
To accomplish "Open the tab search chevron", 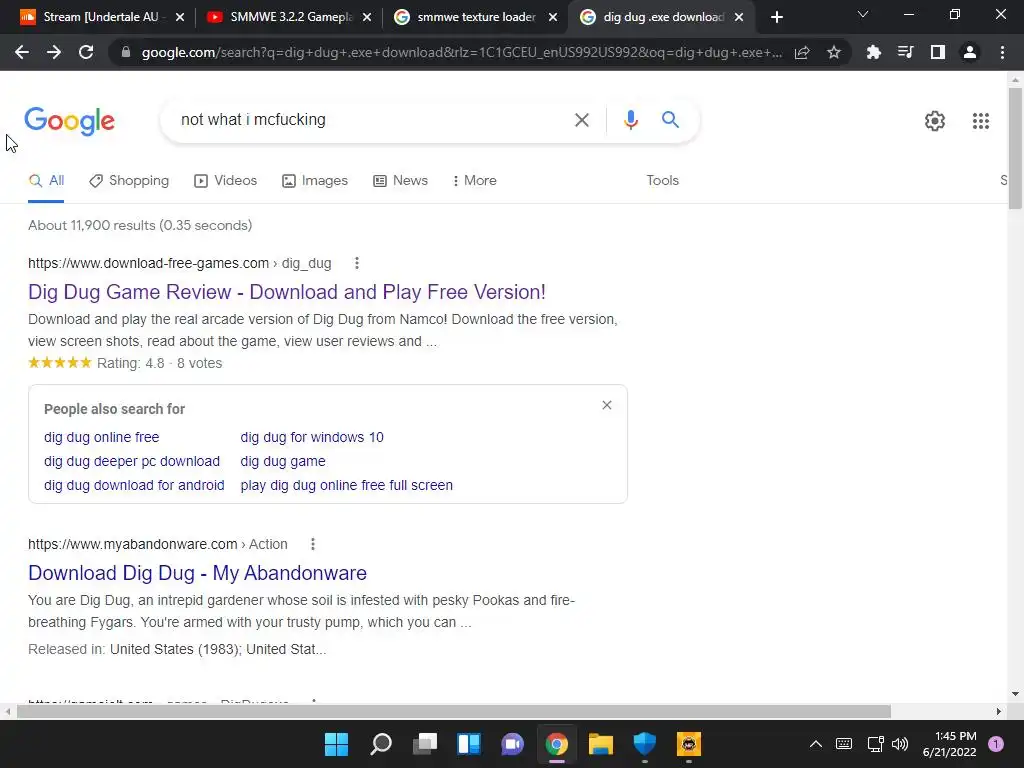I will click(863, 14).
